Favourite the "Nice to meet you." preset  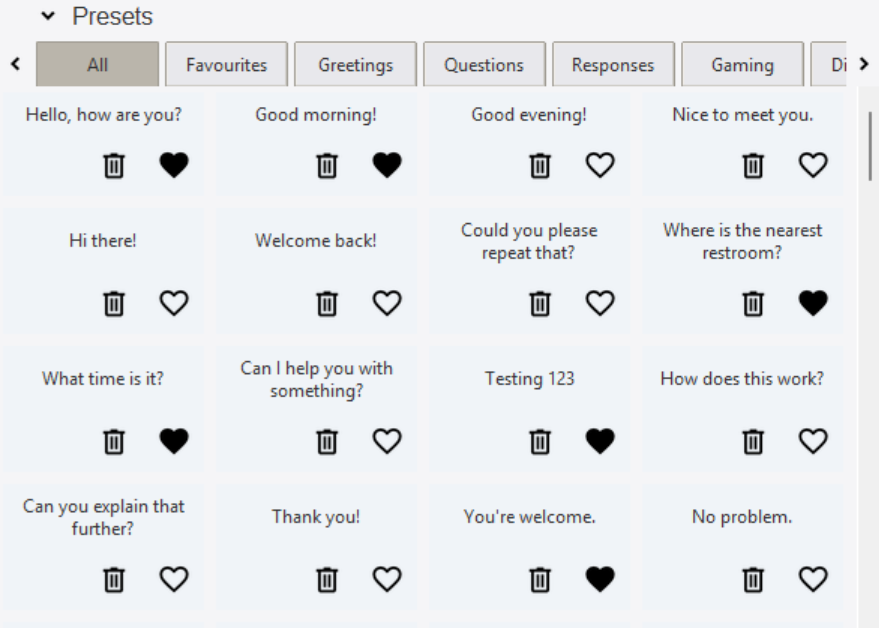tap(813, 165)
